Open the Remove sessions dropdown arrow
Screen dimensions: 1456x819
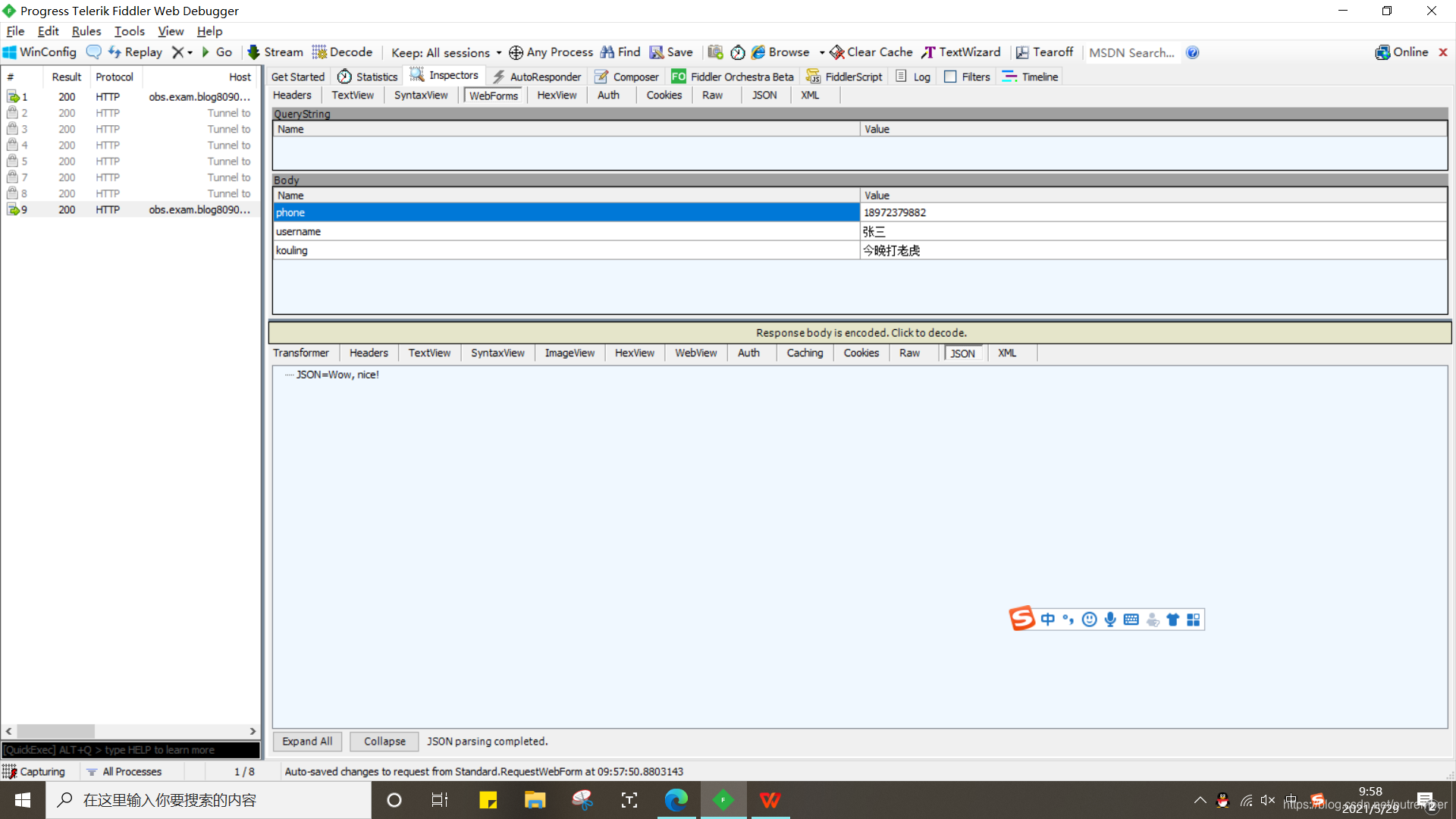click(190, 53)
